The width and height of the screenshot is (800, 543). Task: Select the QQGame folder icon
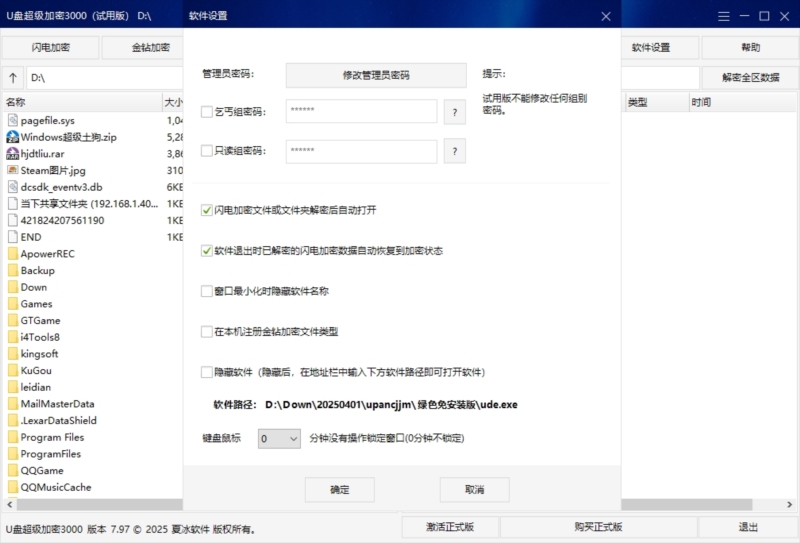13,471
